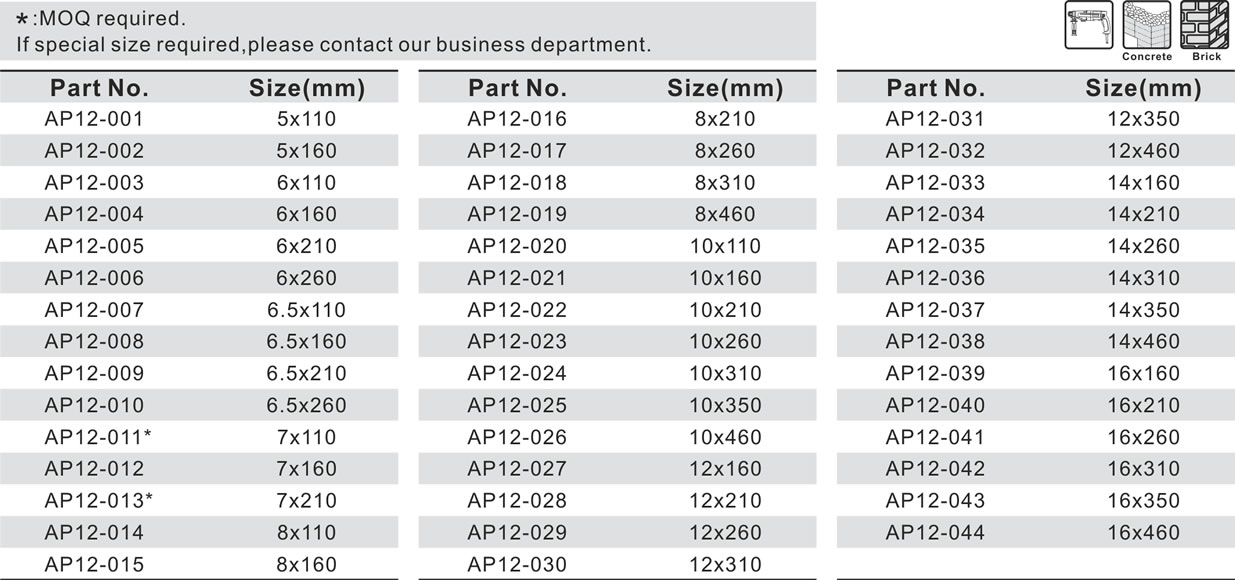
Task: Select part number AP12-001
Action: pos(94,119)
